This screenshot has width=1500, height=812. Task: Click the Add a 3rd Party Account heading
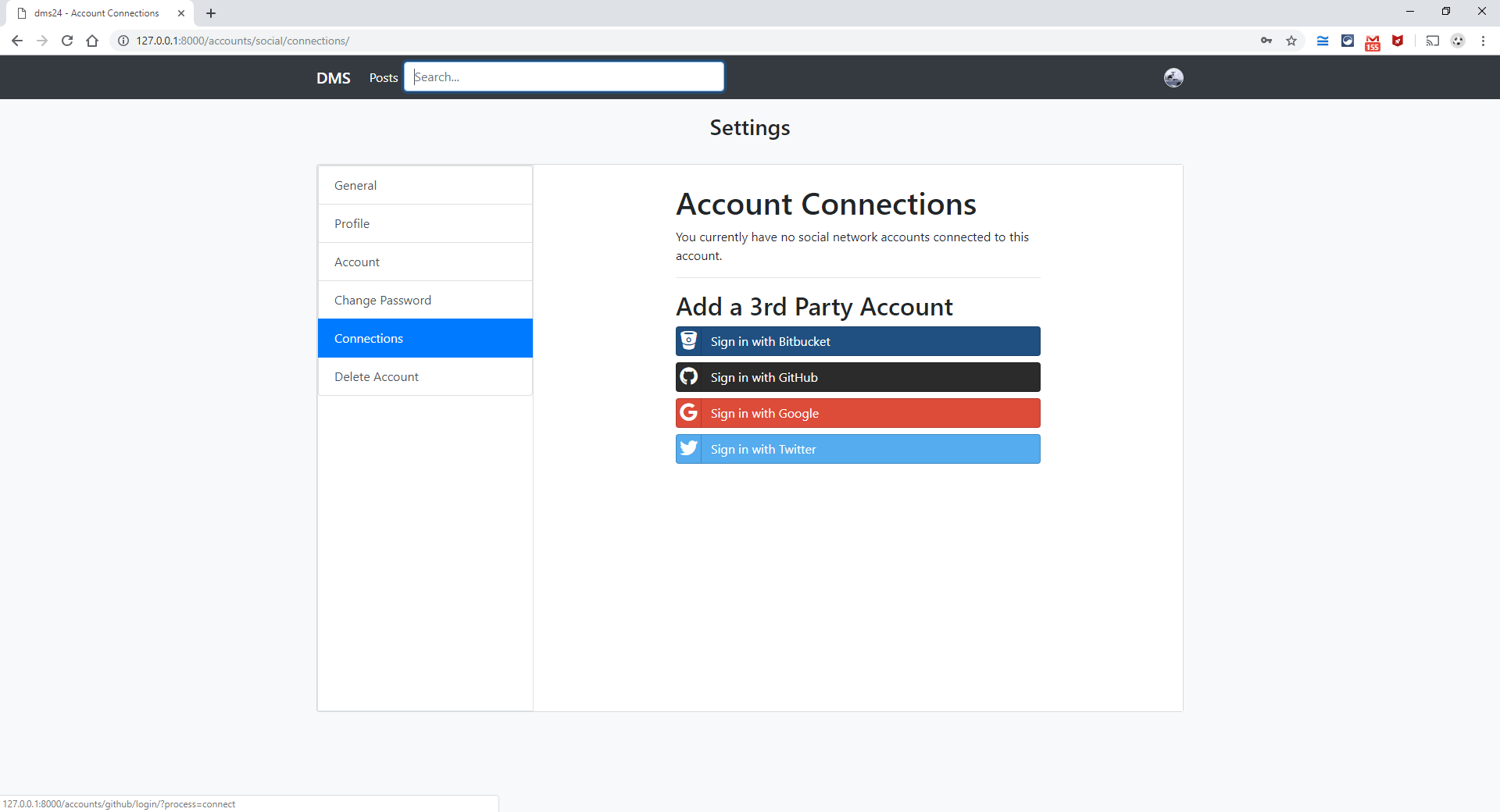[x=814, y=307]
